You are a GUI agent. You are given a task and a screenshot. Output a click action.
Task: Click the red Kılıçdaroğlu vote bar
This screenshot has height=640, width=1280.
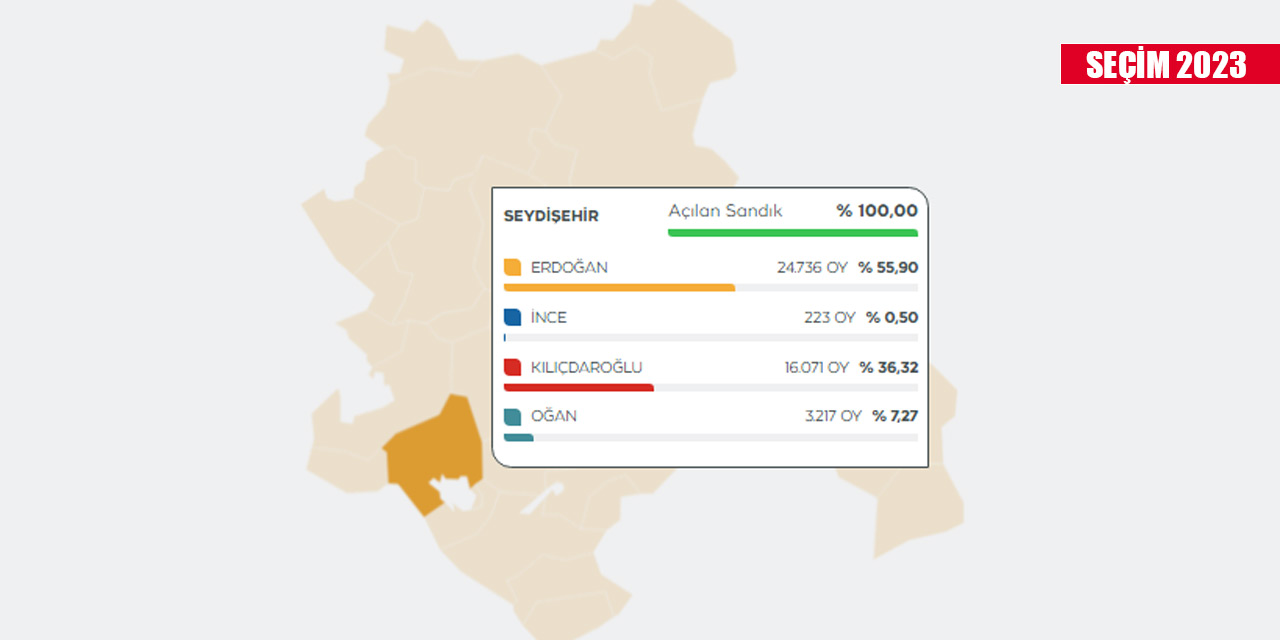578,387
